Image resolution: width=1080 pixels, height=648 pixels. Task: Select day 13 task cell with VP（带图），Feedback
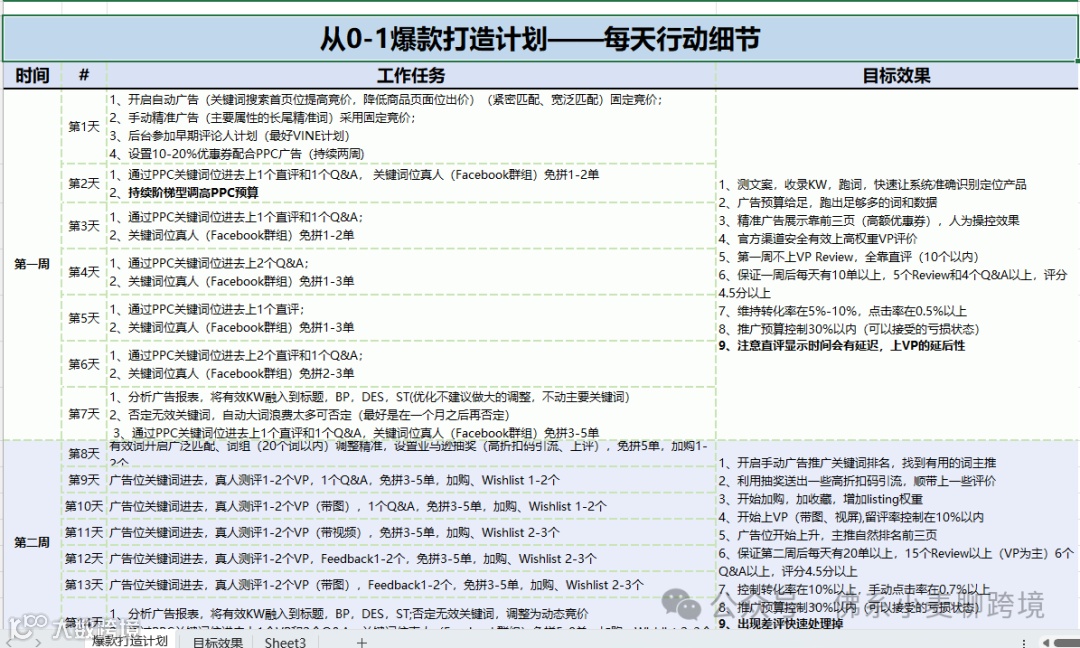411,585
